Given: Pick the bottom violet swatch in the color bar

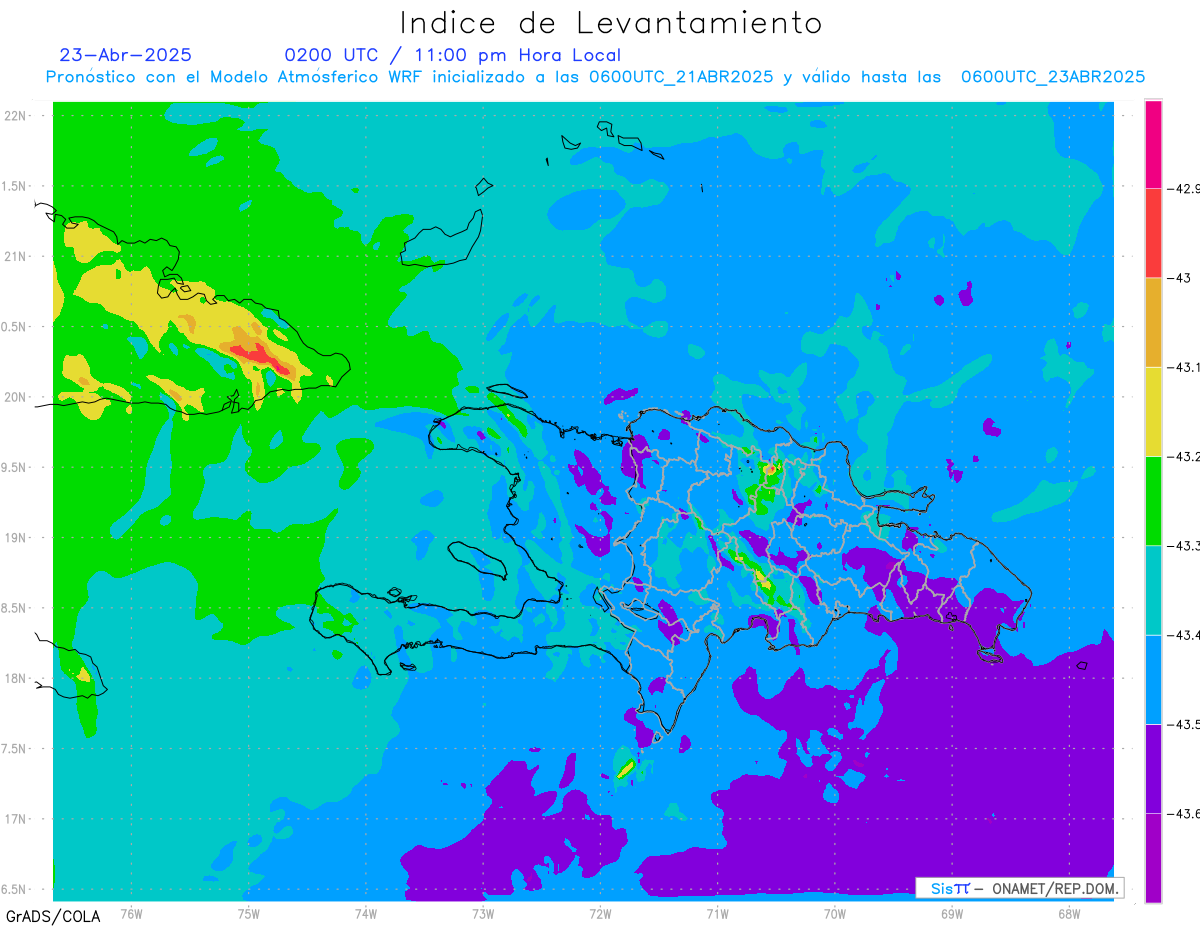Looking at the screenshot, I should coord(1153,857).
